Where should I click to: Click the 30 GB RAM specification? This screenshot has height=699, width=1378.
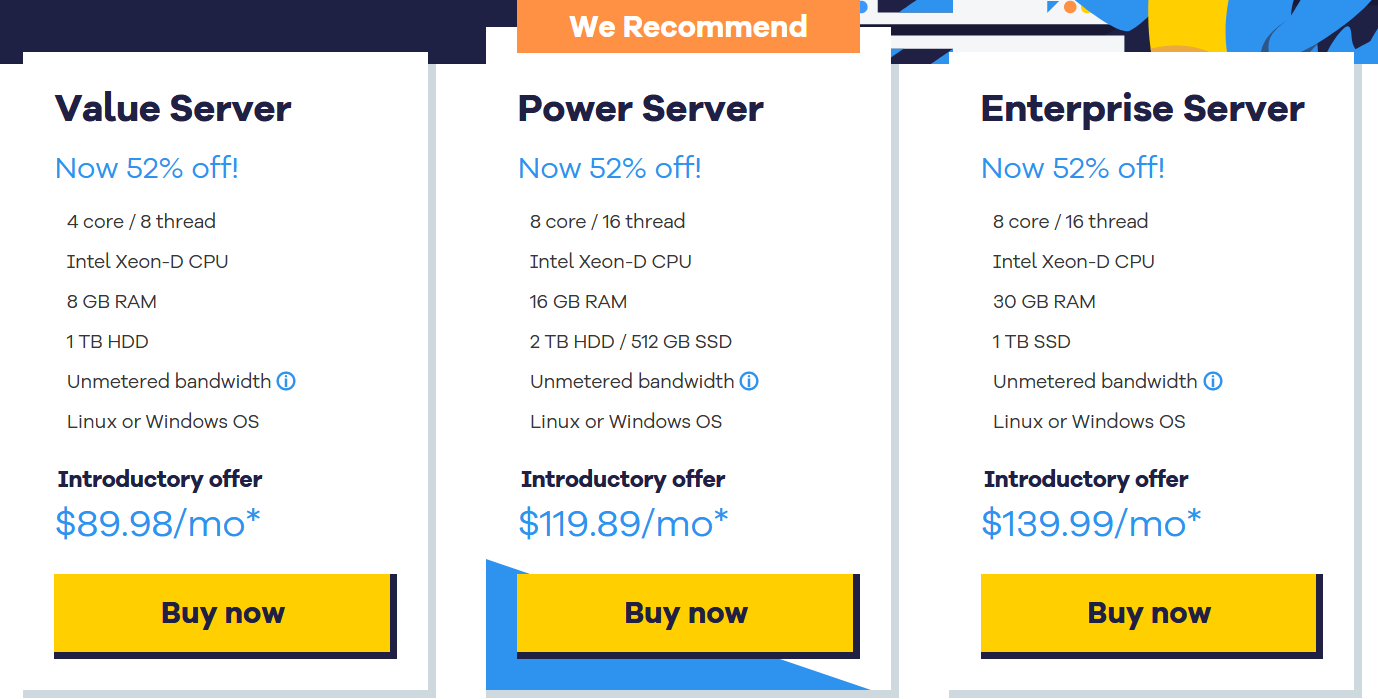point(1044,301)
